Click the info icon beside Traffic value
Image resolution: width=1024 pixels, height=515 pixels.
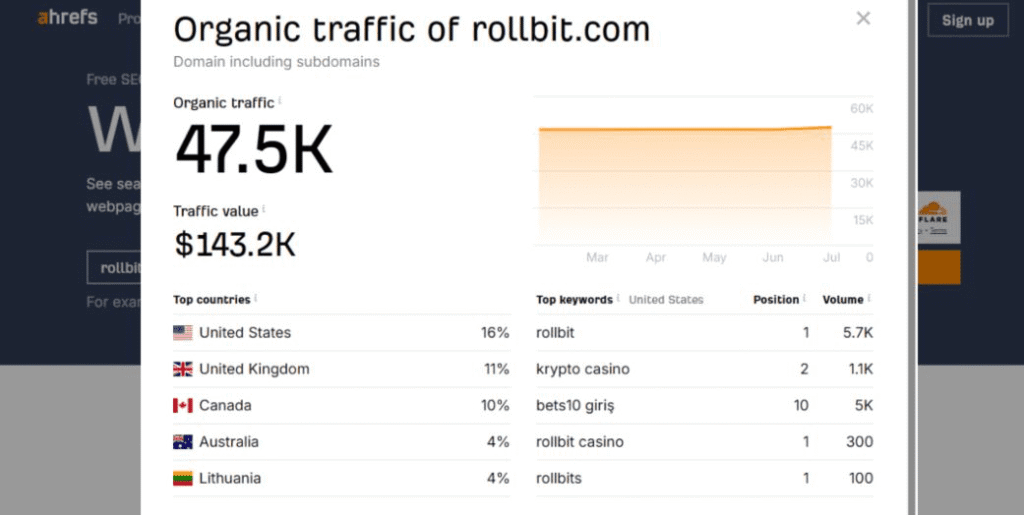[265, 210]
